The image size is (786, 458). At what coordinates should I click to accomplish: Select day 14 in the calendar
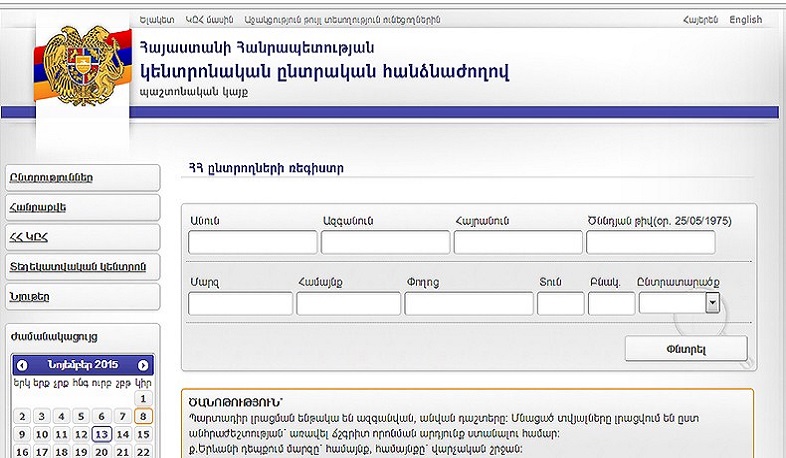pyautogui.click(x=123, y=434)
